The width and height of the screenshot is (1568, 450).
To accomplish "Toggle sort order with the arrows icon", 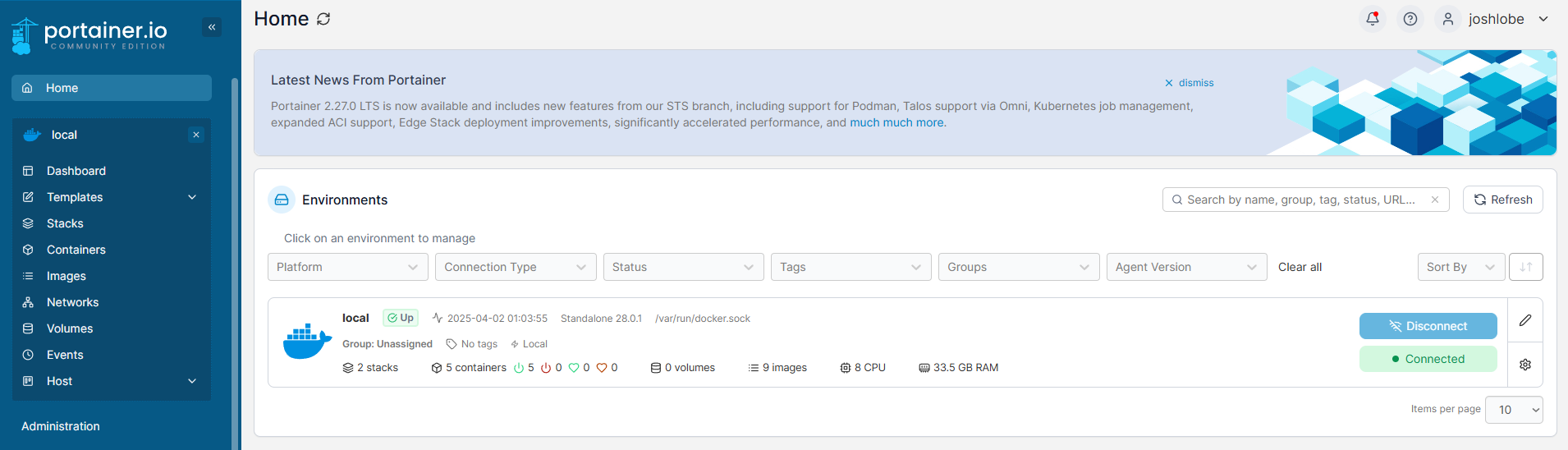I will [1526, 267].
